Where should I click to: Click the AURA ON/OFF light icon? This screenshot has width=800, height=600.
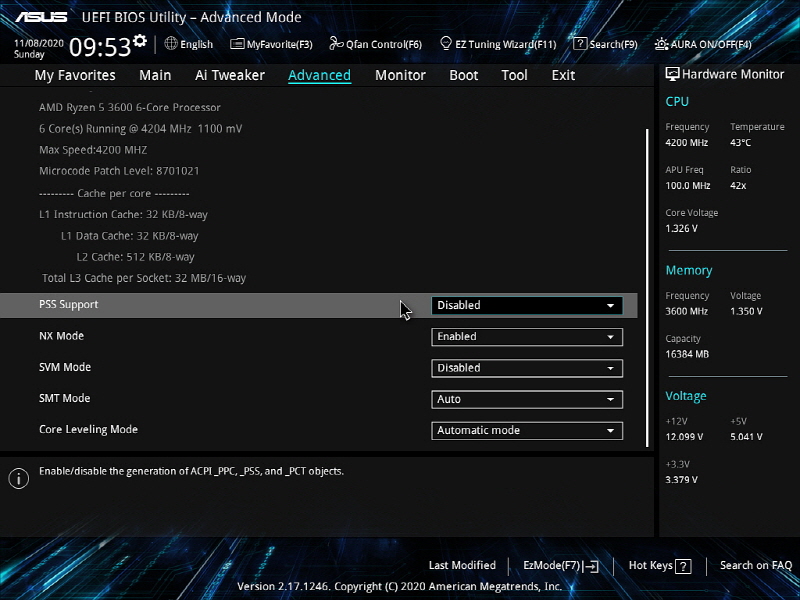pyautogui.click(x=661, y=44)
